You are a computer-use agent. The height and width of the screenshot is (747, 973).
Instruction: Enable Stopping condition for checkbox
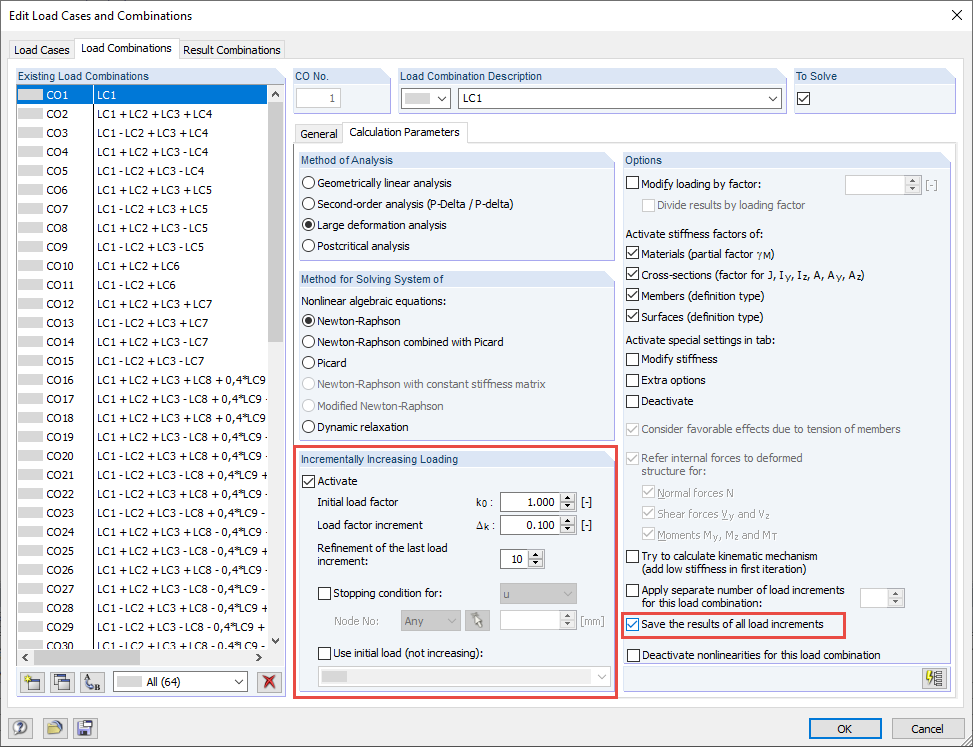tap(324, 594)
